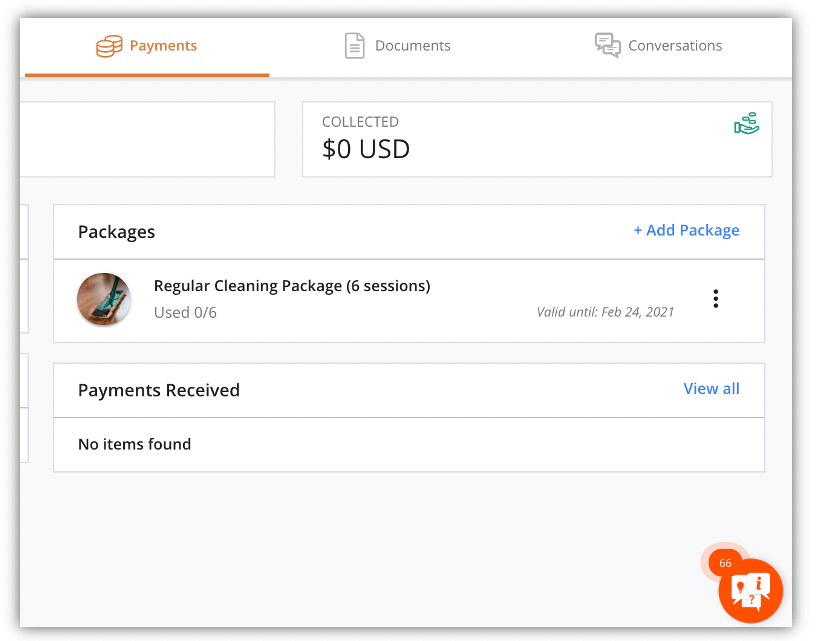Select the Payments tab label
The height and width of the screenshot is (641, 816).
pyautogui.click(x=163, y=46)
